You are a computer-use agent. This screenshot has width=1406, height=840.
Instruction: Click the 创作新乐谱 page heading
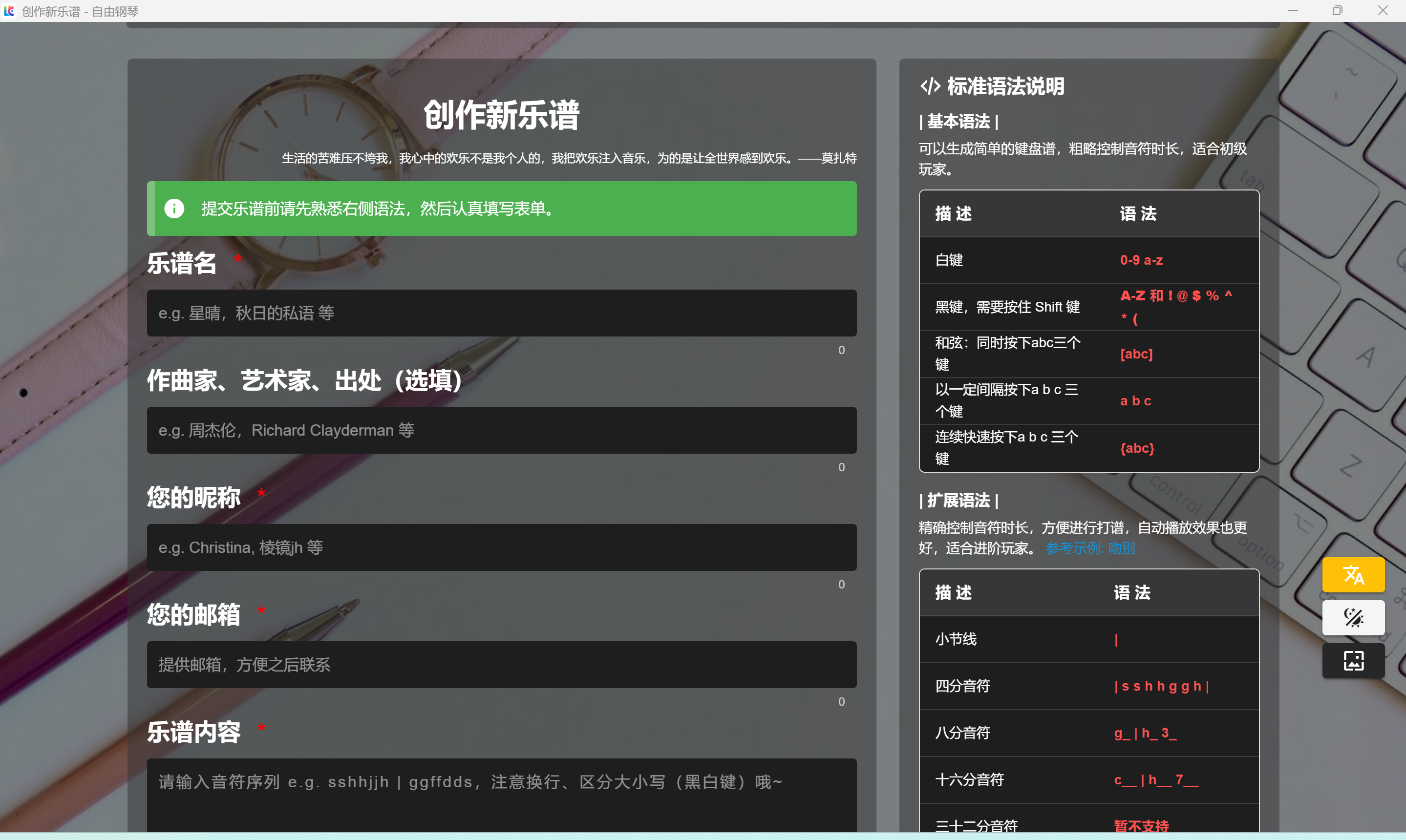pos(501,115)
